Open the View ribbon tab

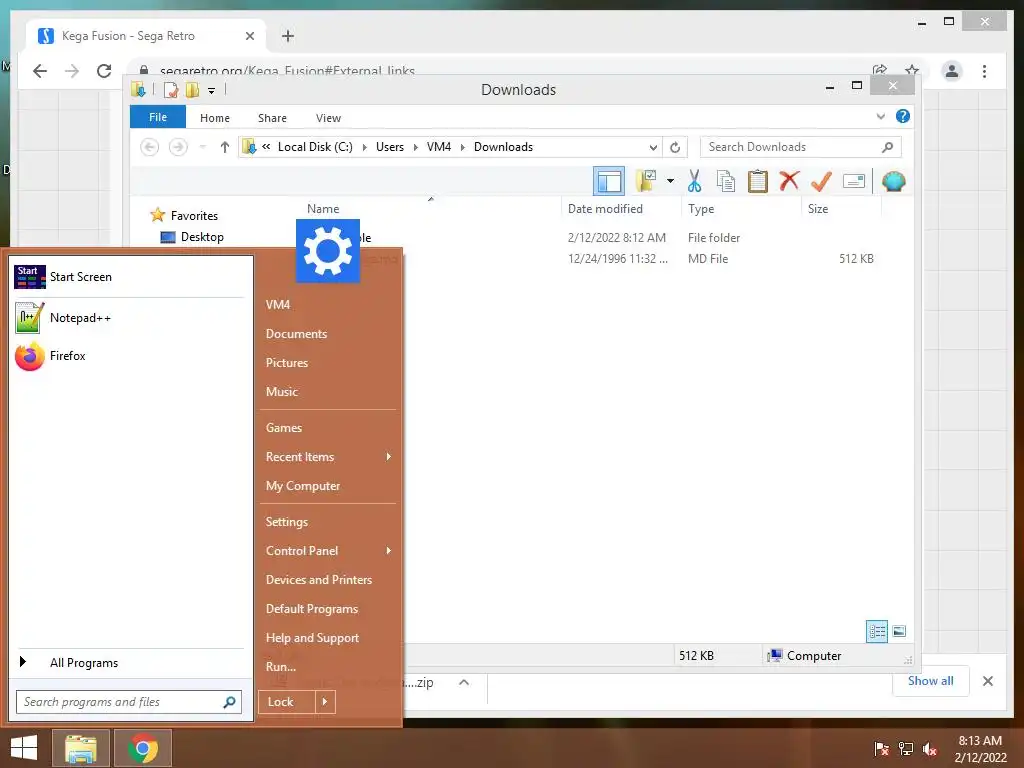tap(328, 118)
